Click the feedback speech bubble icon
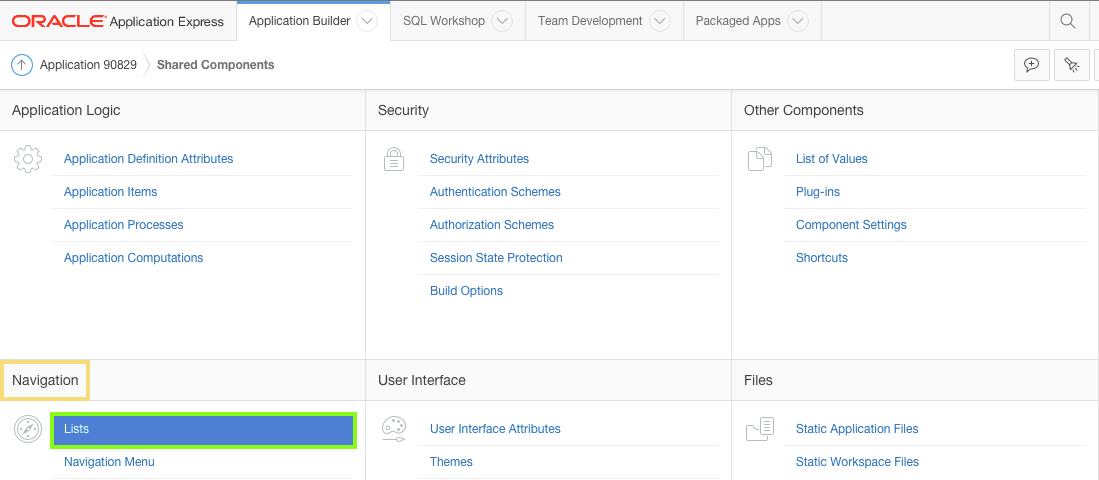Image resolution: width=1099 pixels, height=480 pixels. pyautogui.click(x=1031, y=65)
